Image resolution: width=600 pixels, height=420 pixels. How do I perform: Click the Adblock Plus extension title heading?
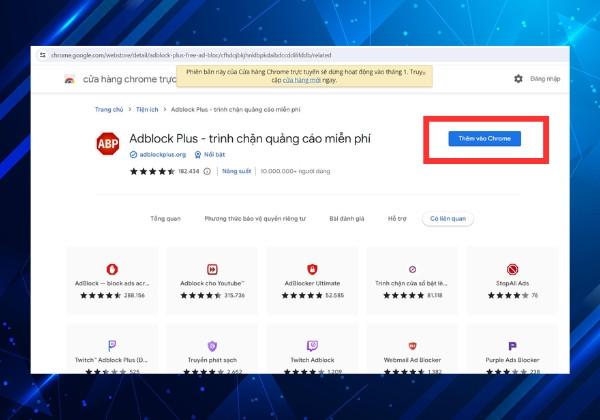250,138
